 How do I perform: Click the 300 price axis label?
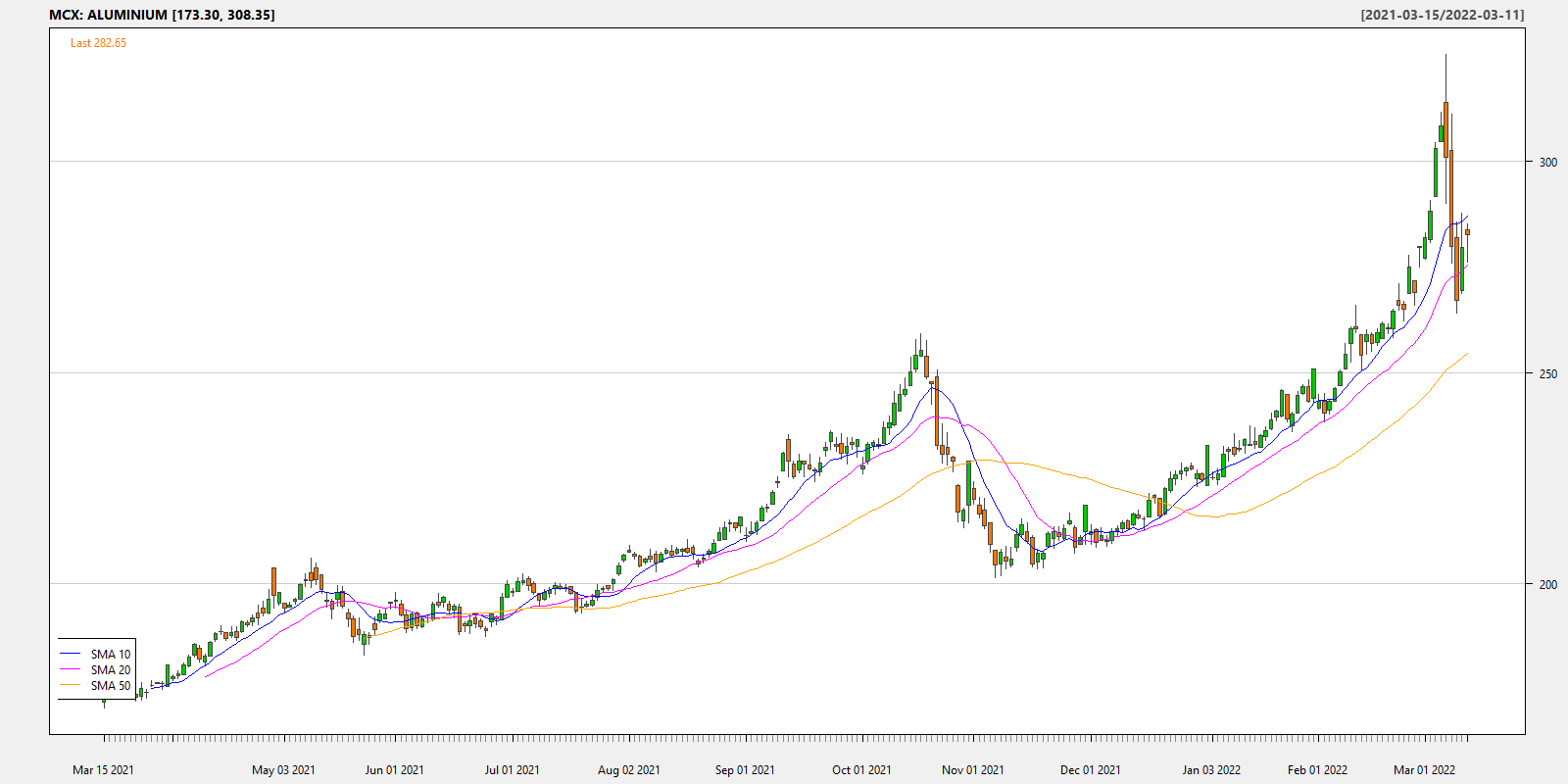click(x=1547, y=163)
